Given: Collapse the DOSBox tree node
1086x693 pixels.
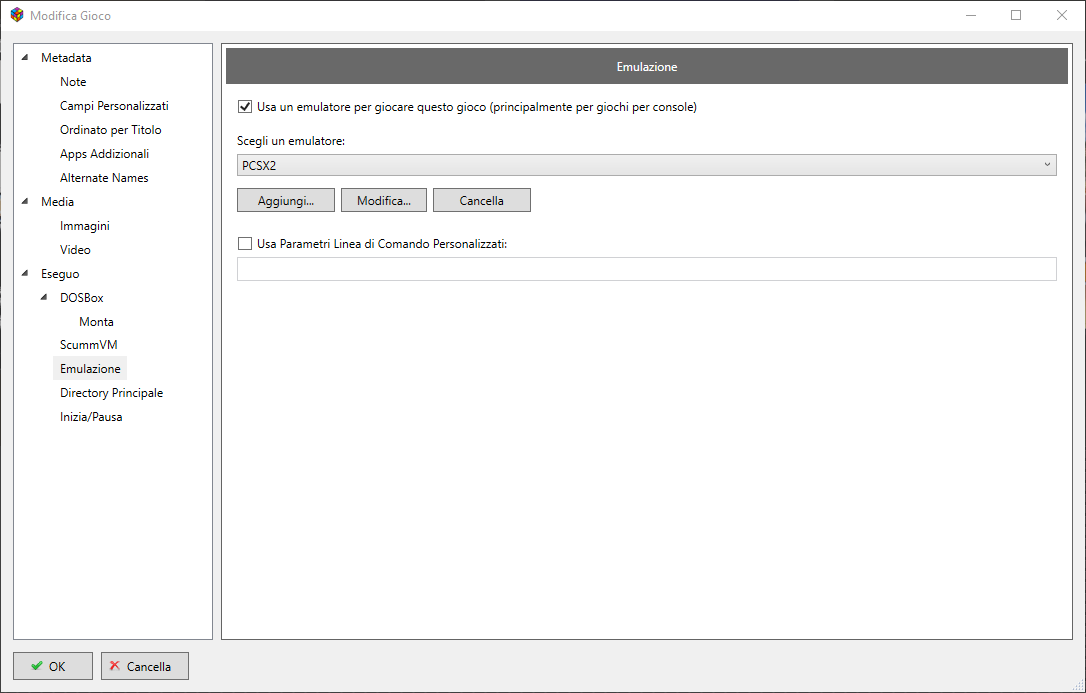Looking at the screenshot, I should pos(44,298).
